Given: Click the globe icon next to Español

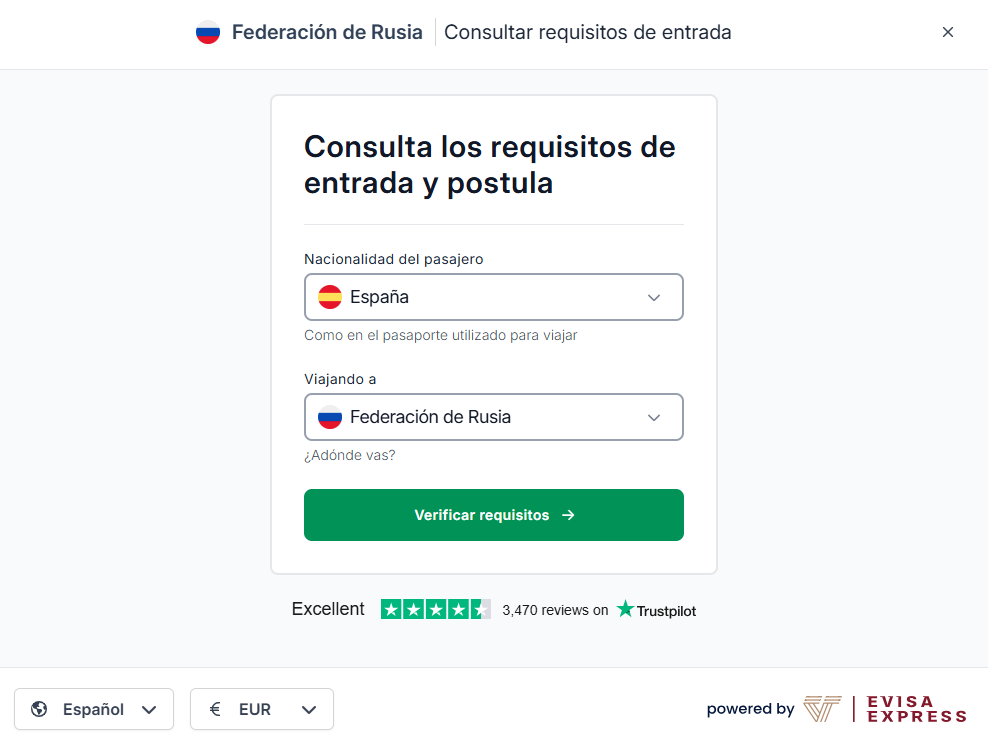Looking at the screenshot, I should pos(38,709).
